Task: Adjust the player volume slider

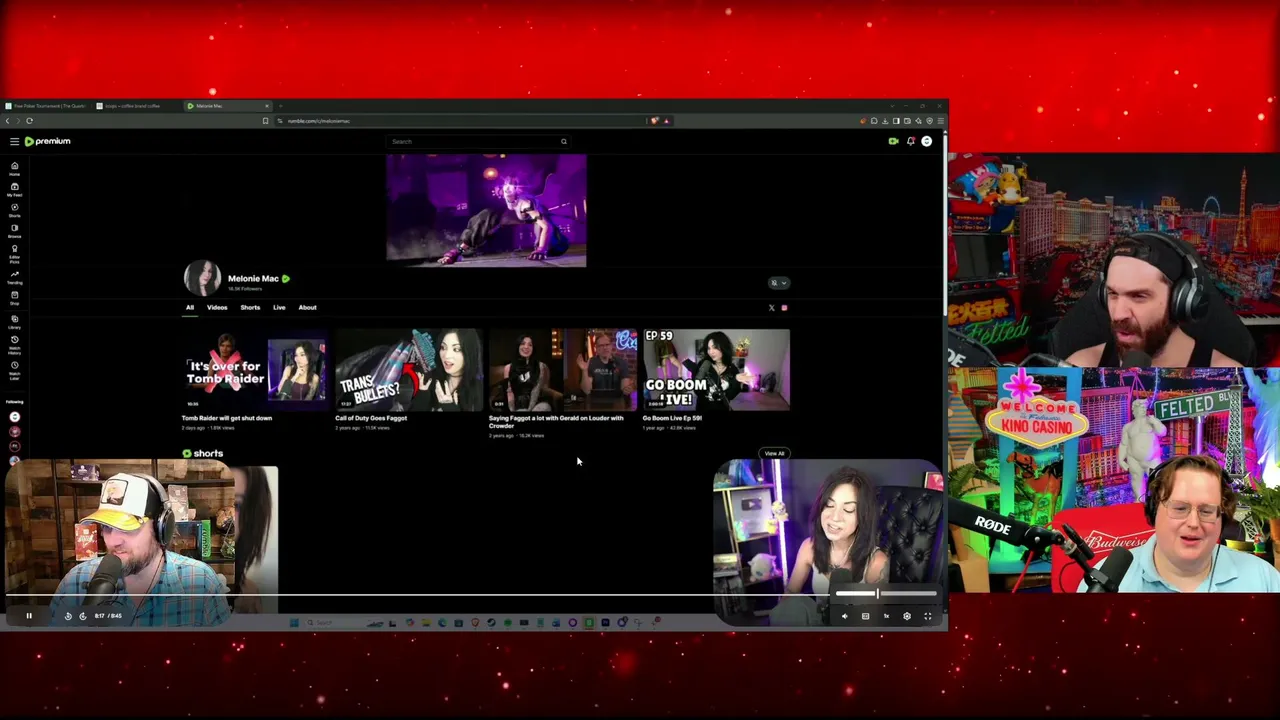Action: [x=886, y=594]
